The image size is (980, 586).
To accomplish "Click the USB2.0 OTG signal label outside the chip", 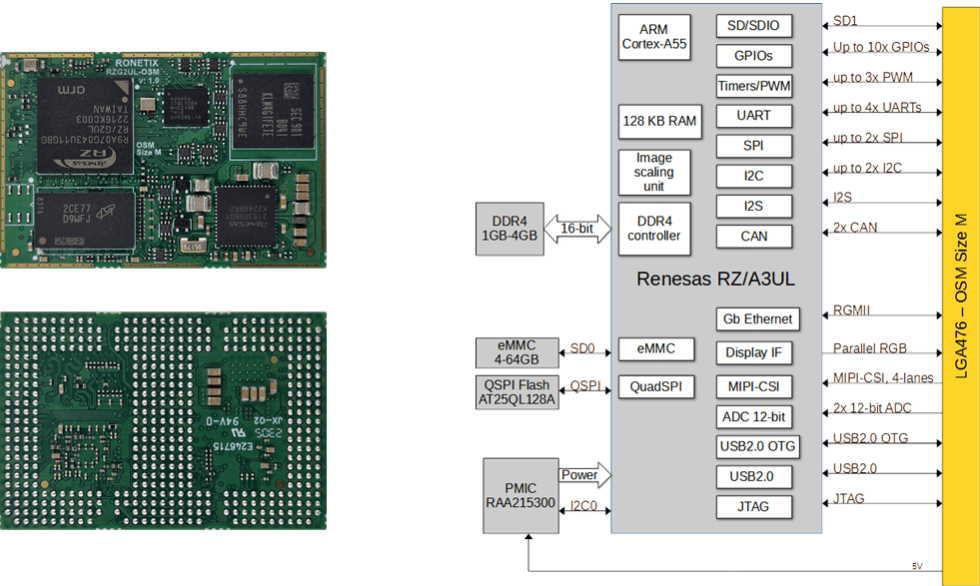I will [x=871, y=438].
